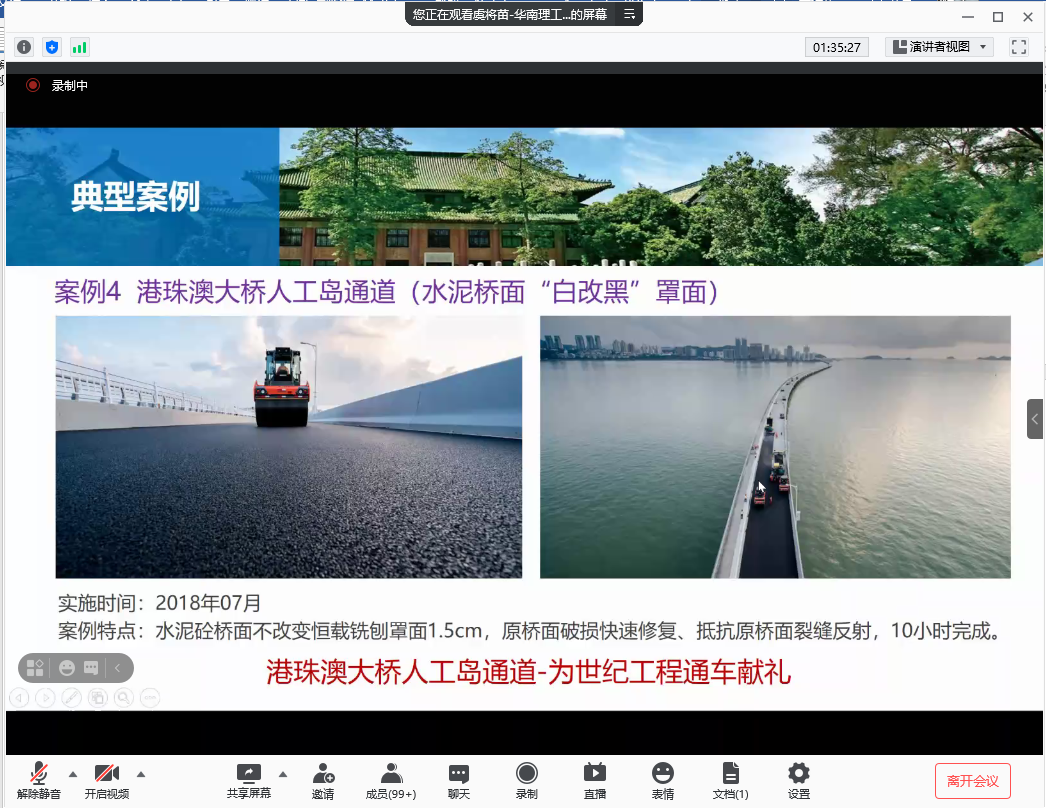
Task: Click the red 录制中 recording indicator
Action: point(57,85)
